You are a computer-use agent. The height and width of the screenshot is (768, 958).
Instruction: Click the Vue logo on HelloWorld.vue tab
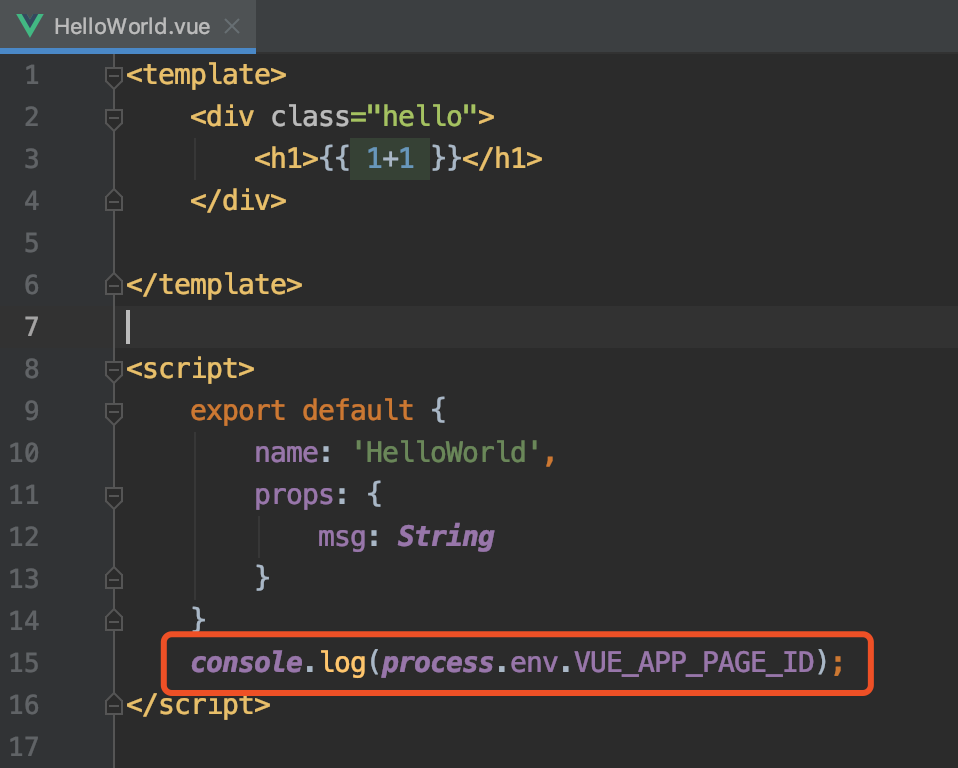tap(29, 26)
